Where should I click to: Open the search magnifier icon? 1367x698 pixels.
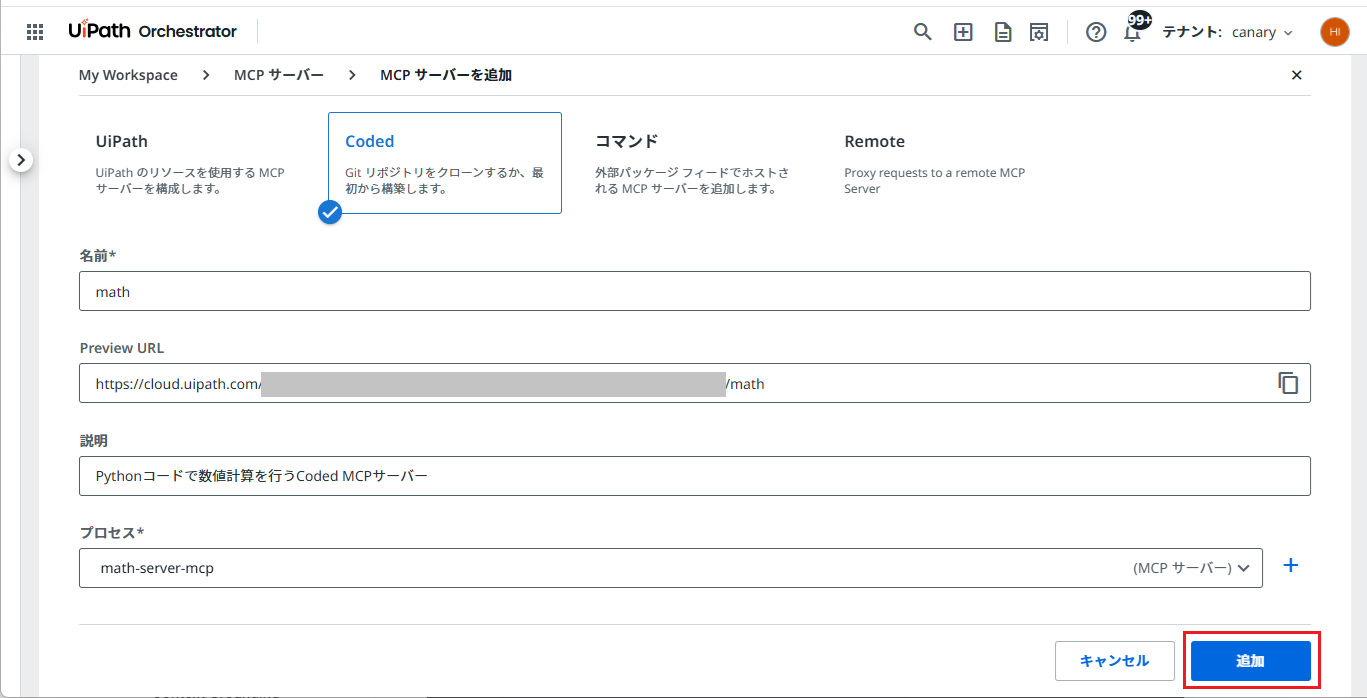click(x=923, y=32)
